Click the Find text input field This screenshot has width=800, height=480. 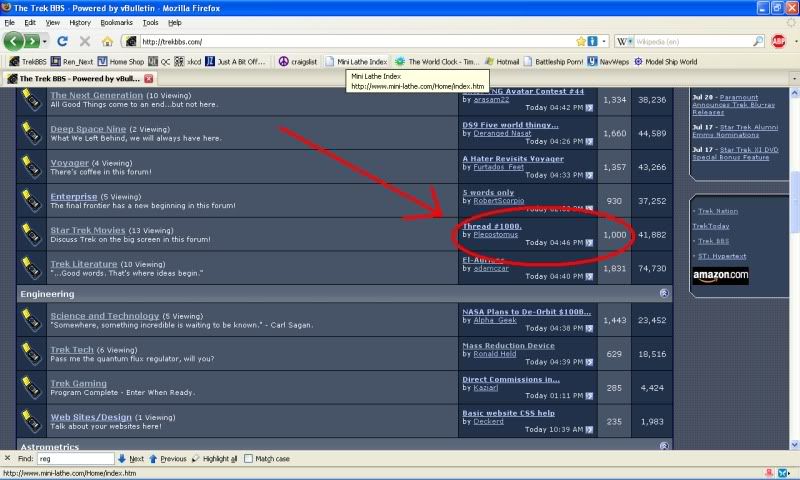(x=76, y=459)
